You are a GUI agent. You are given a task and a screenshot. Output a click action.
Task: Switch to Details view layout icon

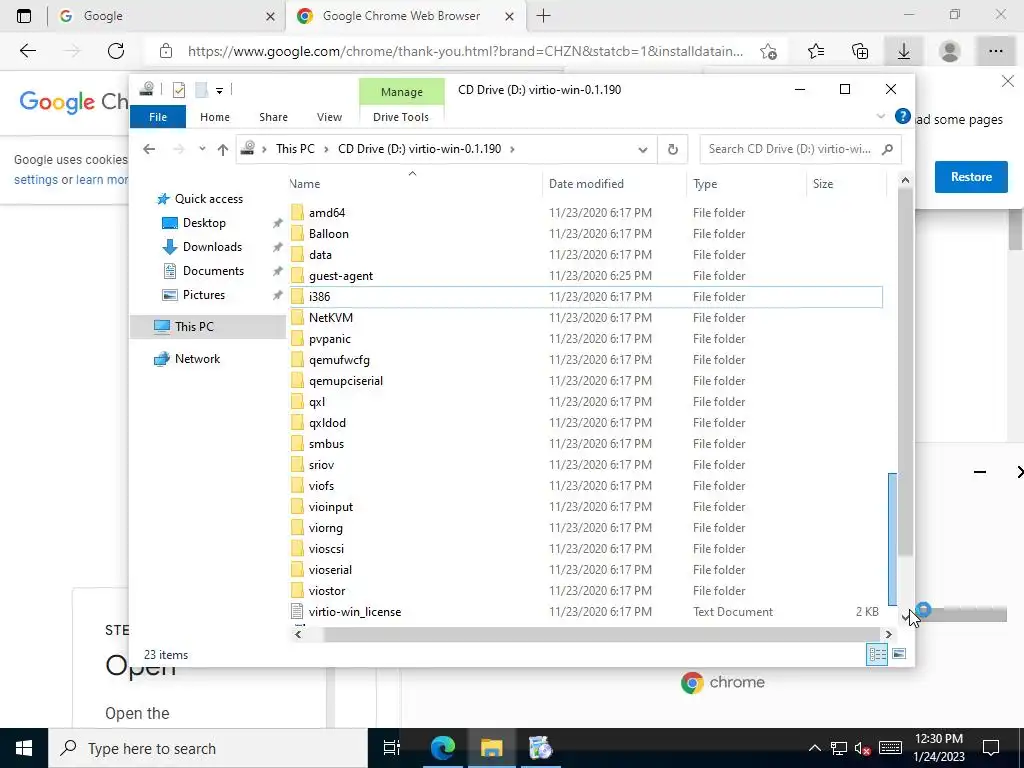[x=877, y=654]
